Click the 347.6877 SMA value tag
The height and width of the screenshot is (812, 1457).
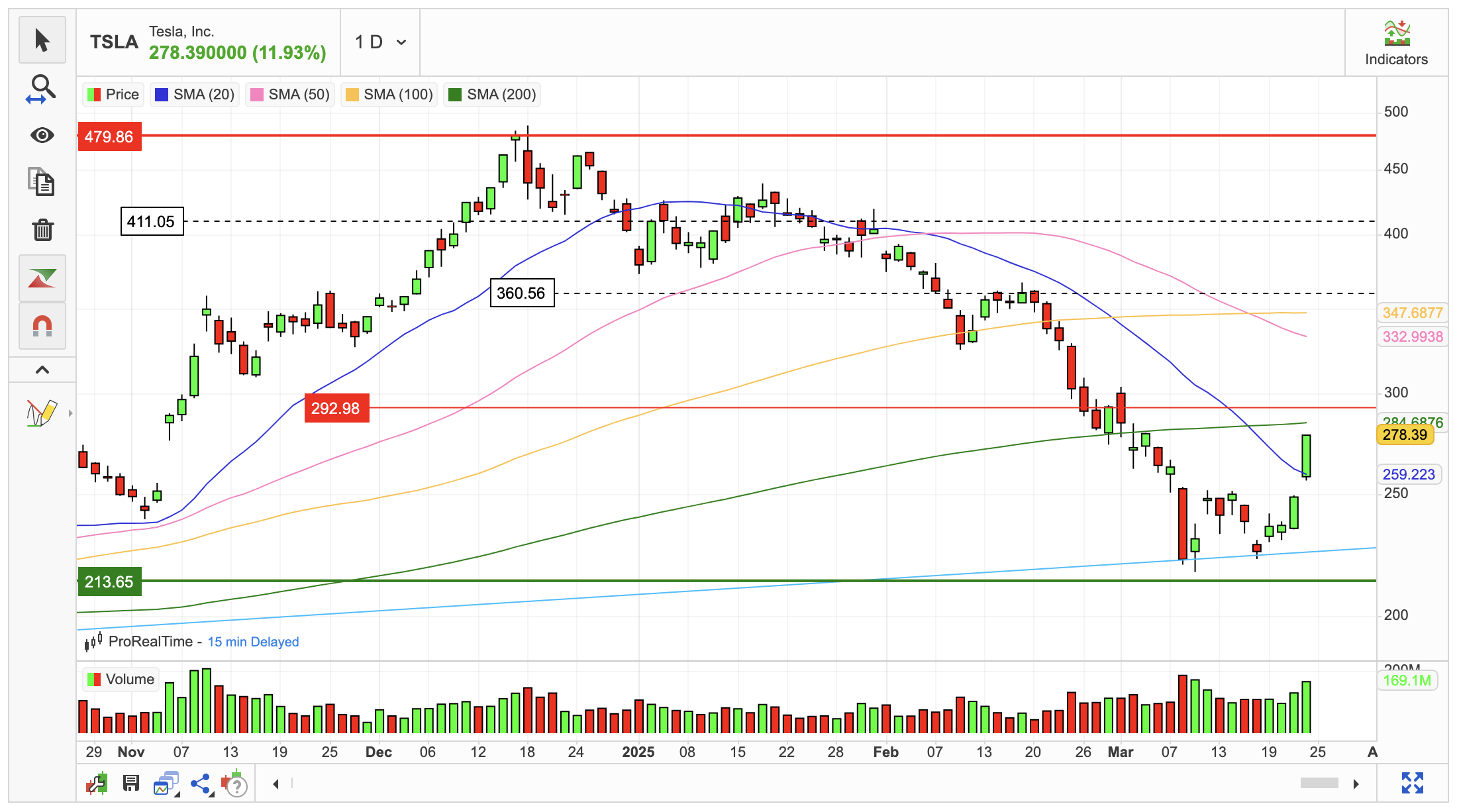coord(1412,313)
